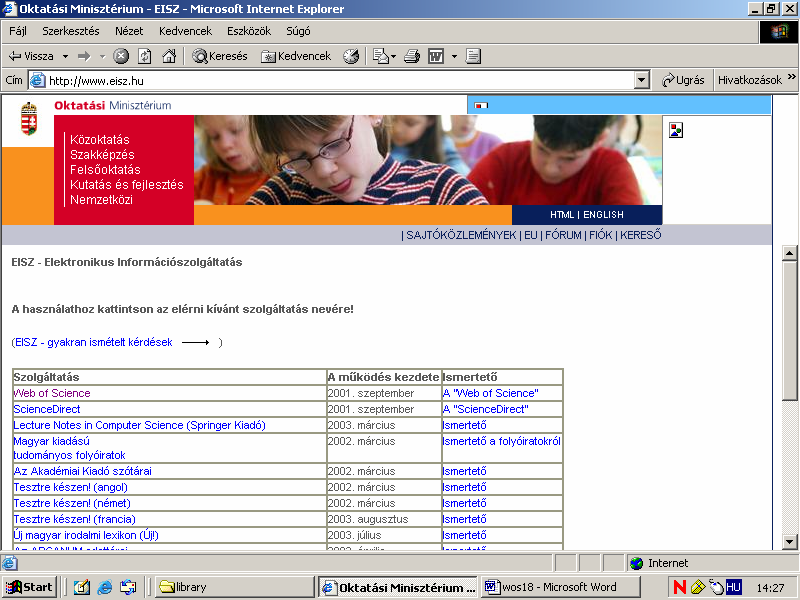Open the Közoktatás sidebar link

pyautogui.click(x=100, y=140)
